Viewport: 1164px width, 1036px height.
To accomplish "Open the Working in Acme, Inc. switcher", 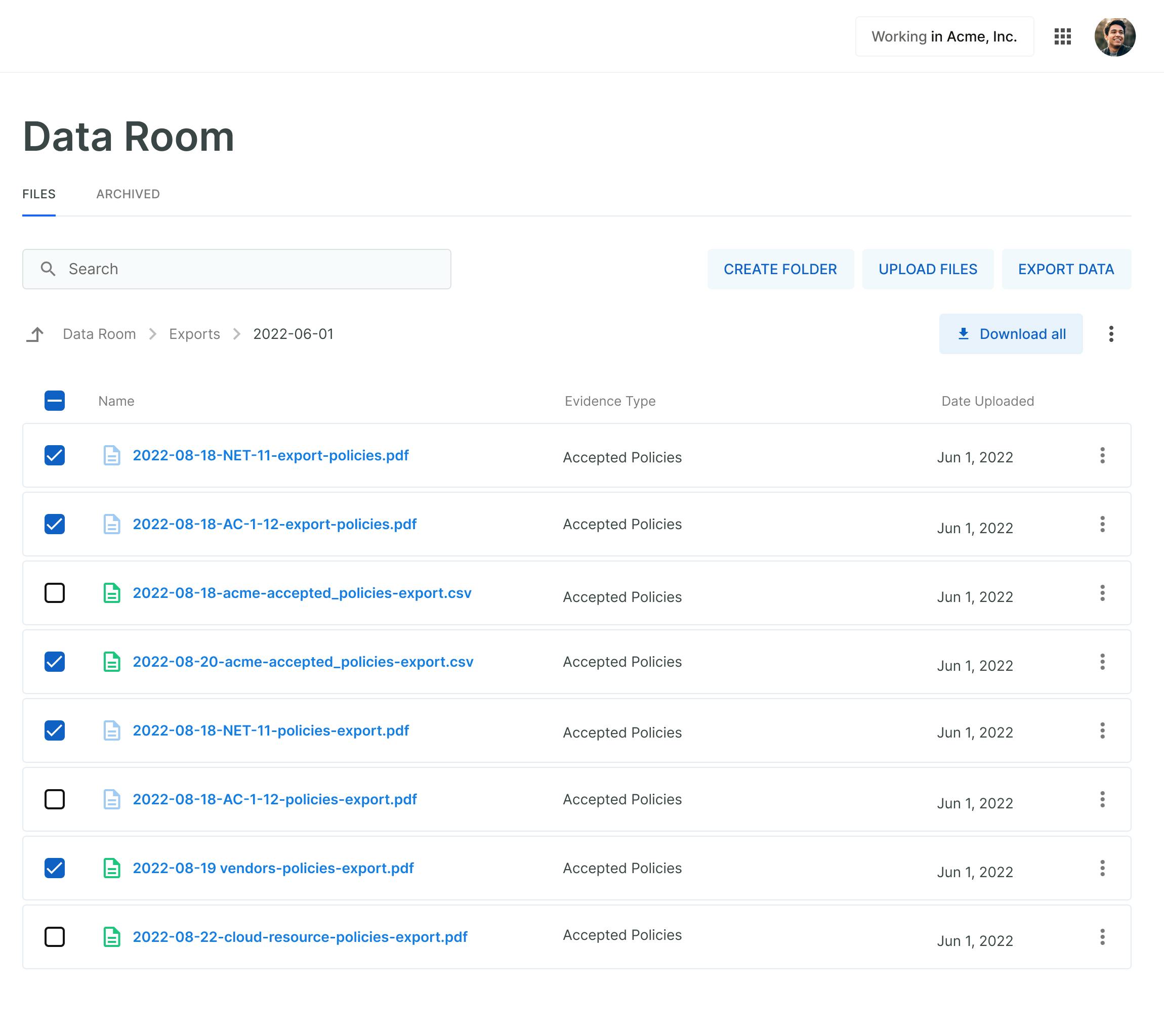I will coord(944,36).
